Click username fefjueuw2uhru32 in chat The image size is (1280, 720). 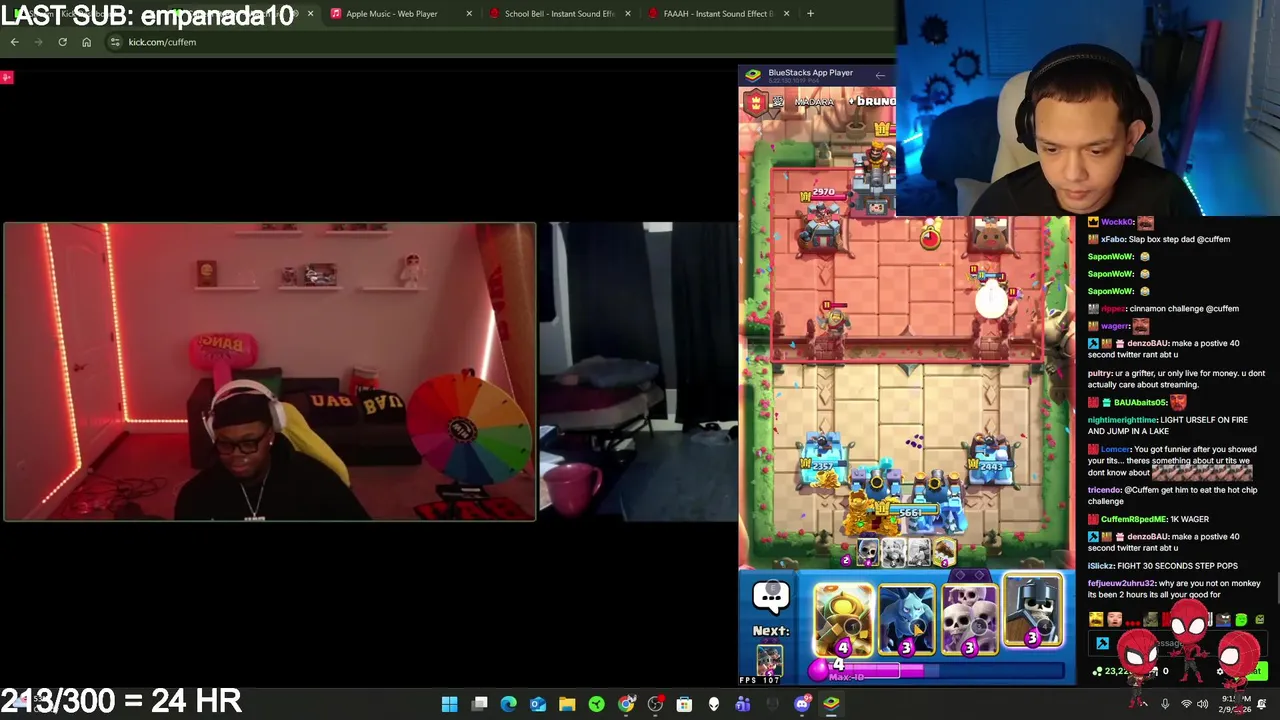[x=1121, y=583]
